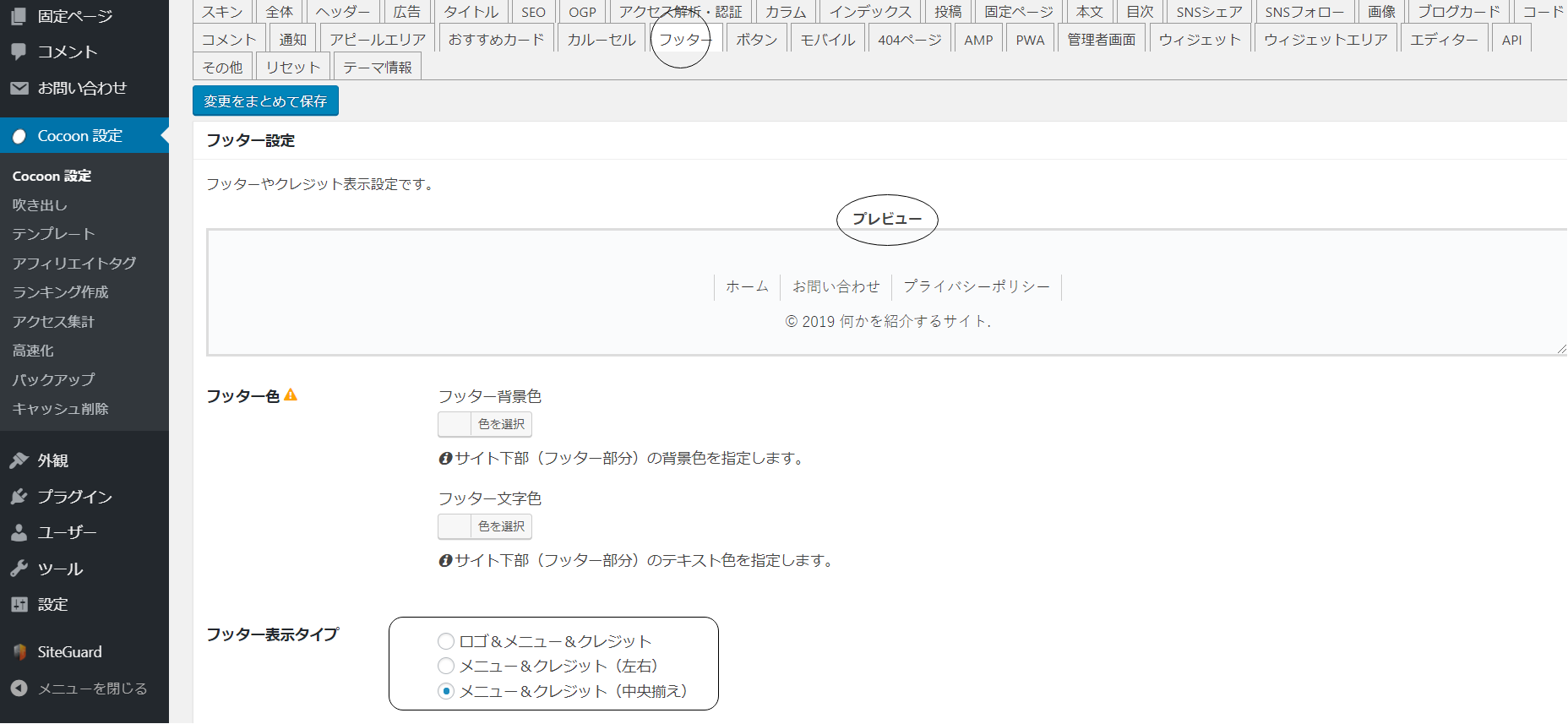Click the Comments speech bubble icon
The height and width of the screenshot is (724, 1568).
point(19,52)
